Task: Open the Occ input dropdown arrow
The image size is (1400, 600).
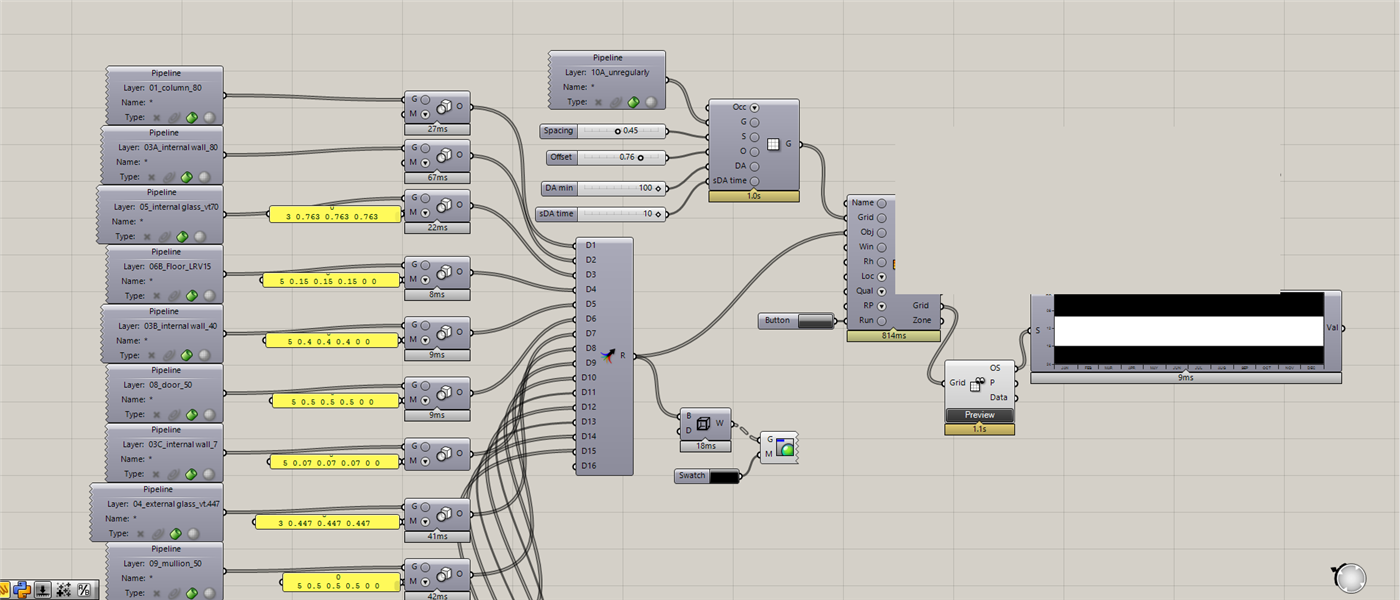Action: click(x=754, y=107)
